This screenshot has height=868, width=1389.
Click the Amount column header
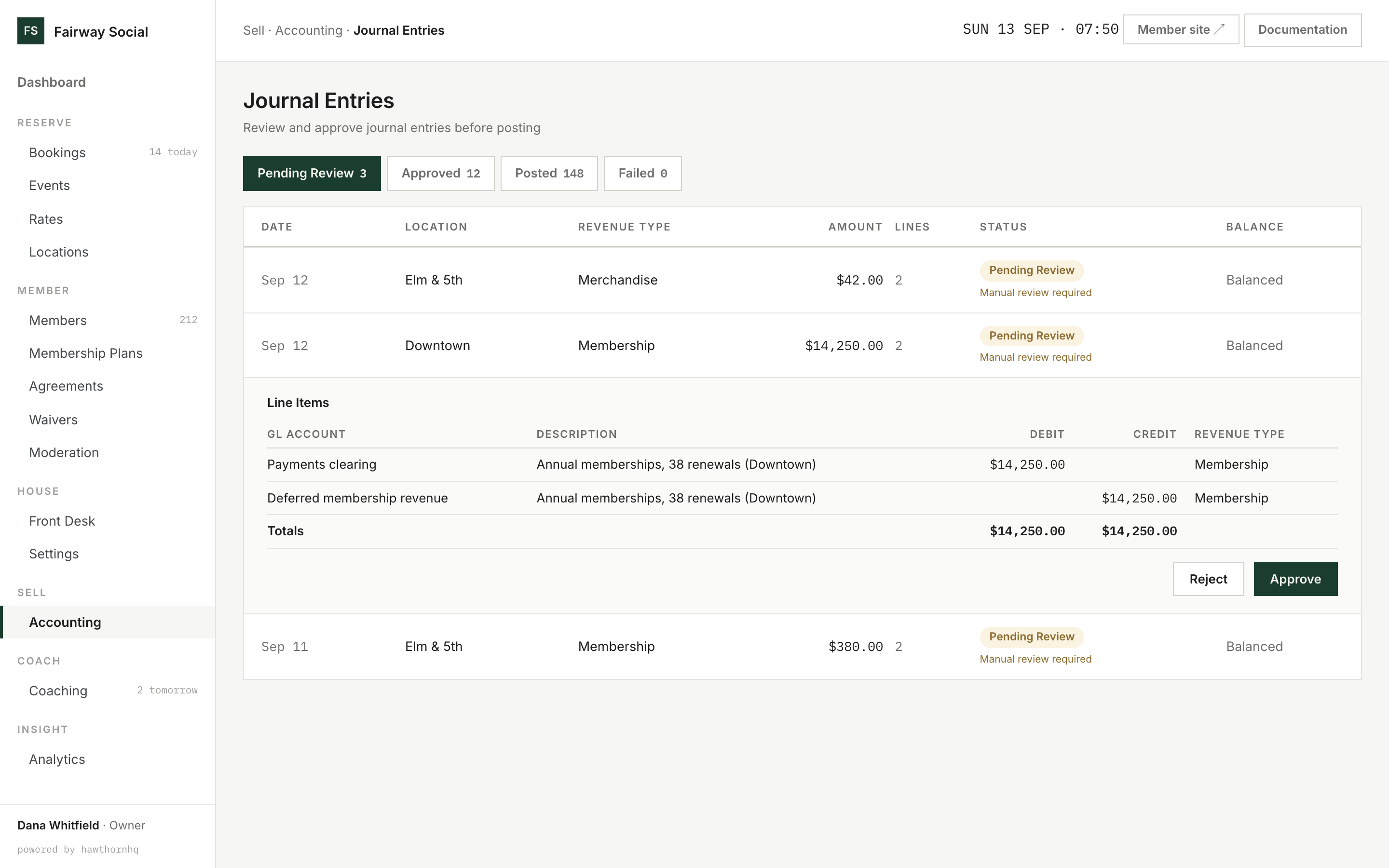pyautogui.click(x=855, y=227)
